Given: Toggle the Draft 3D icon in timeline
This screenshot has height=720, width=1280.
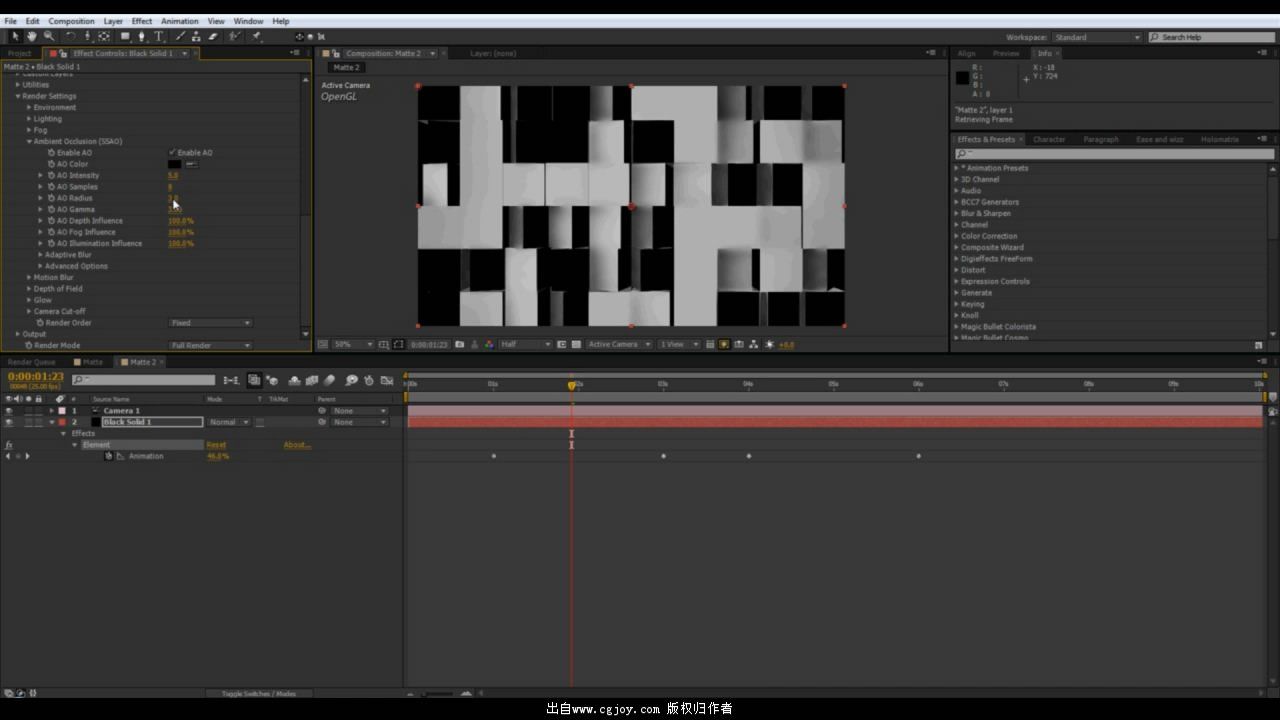Looking at the screenshot, I should (x=272, y=380).
